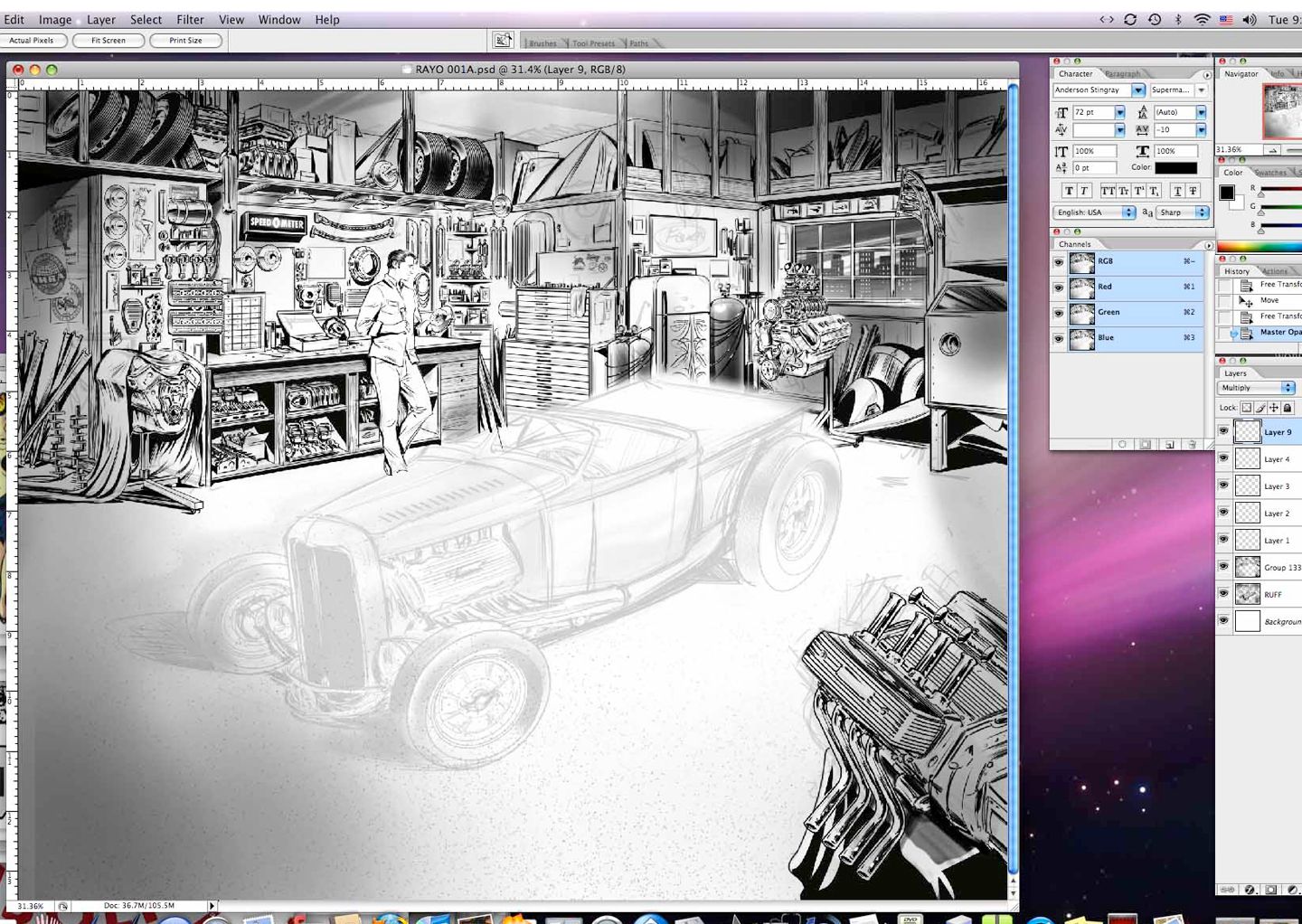Hide the Background layer visibility eye

(1224, 622)
